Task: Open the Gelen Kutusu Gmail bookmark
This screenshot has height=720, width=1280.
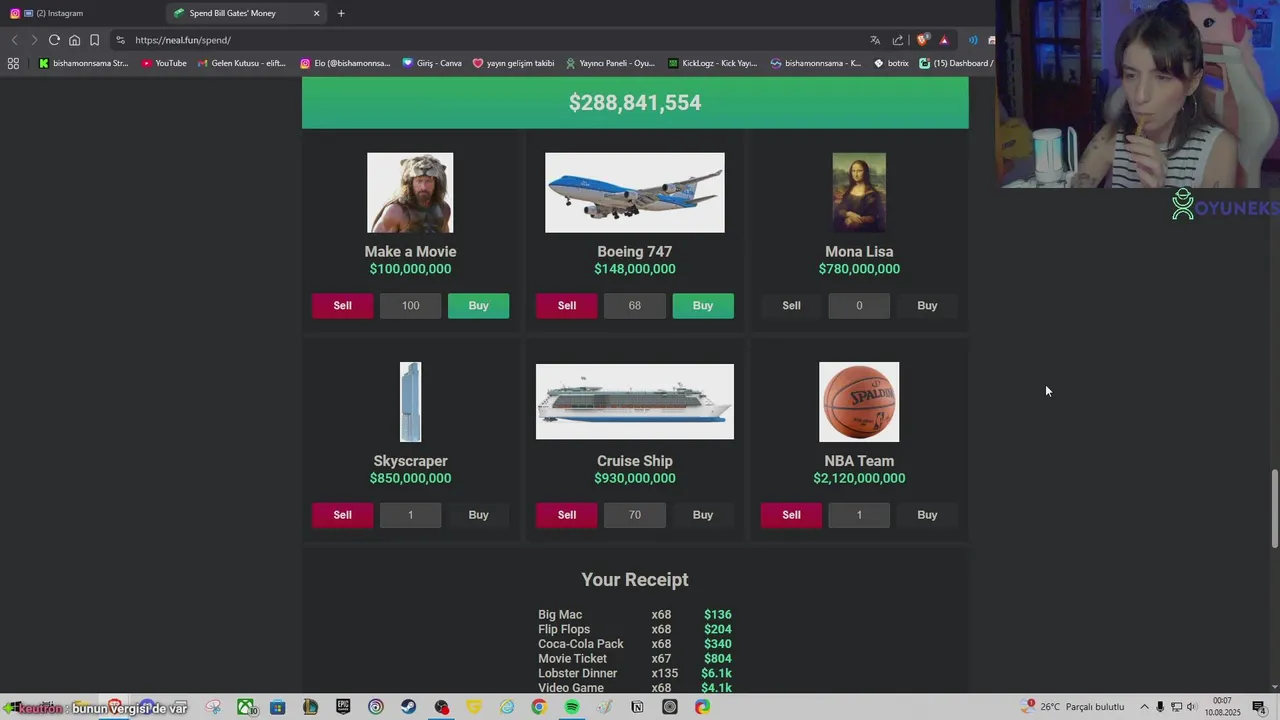Action: click(242, 63)
